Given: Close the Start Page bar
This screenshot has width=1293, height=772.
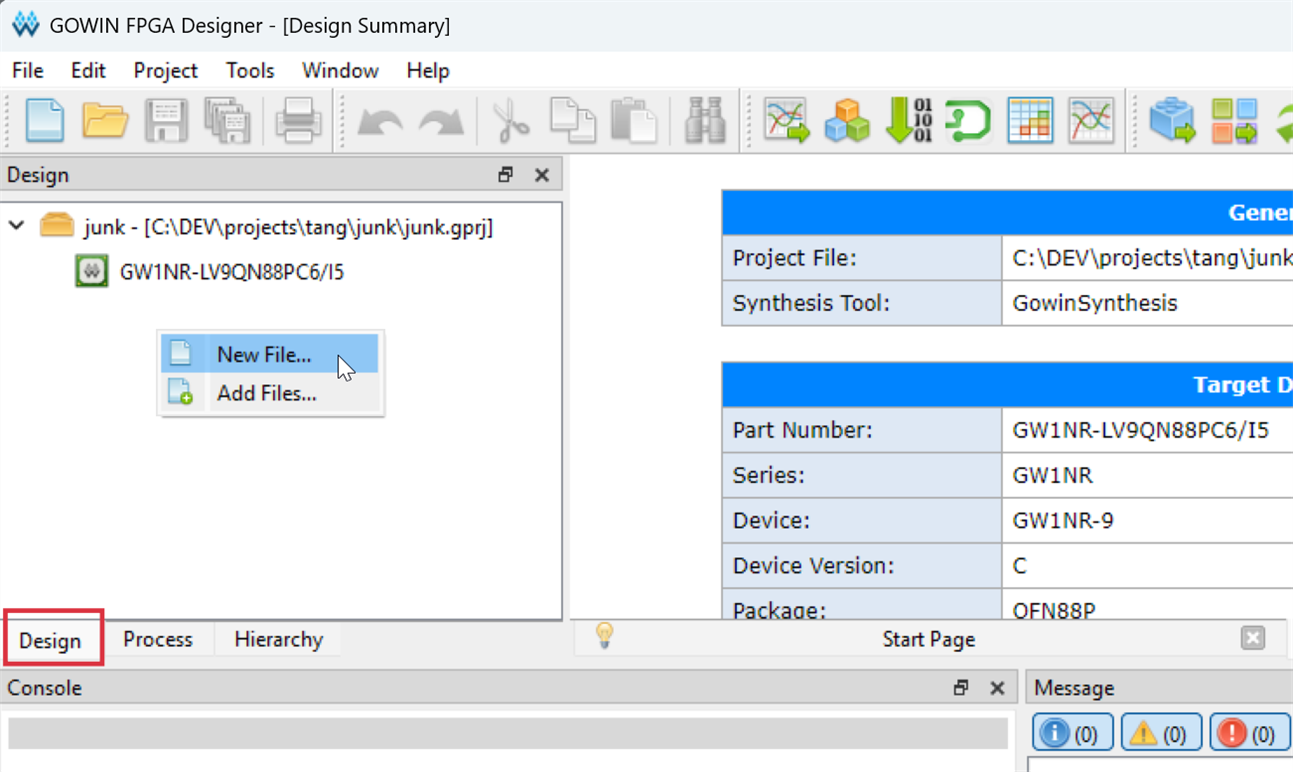Looking at the screenshot, I should (1252, 638).
